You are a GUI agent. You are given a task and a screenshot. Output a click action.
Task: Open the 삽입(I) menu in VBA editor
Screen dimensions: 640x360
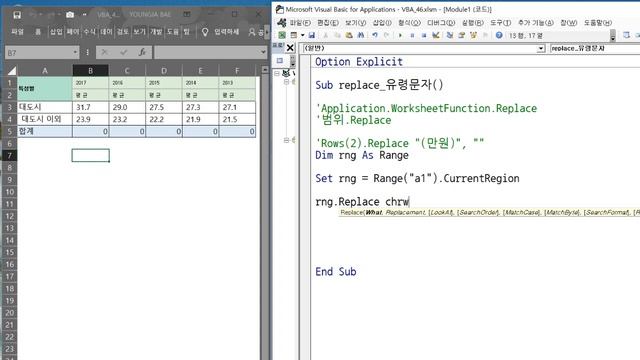pos(382,23)
